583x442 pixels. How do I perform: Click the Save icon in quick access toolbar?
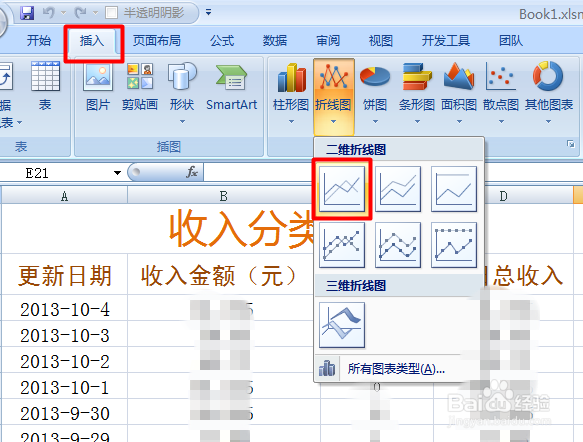pos(27,13)
